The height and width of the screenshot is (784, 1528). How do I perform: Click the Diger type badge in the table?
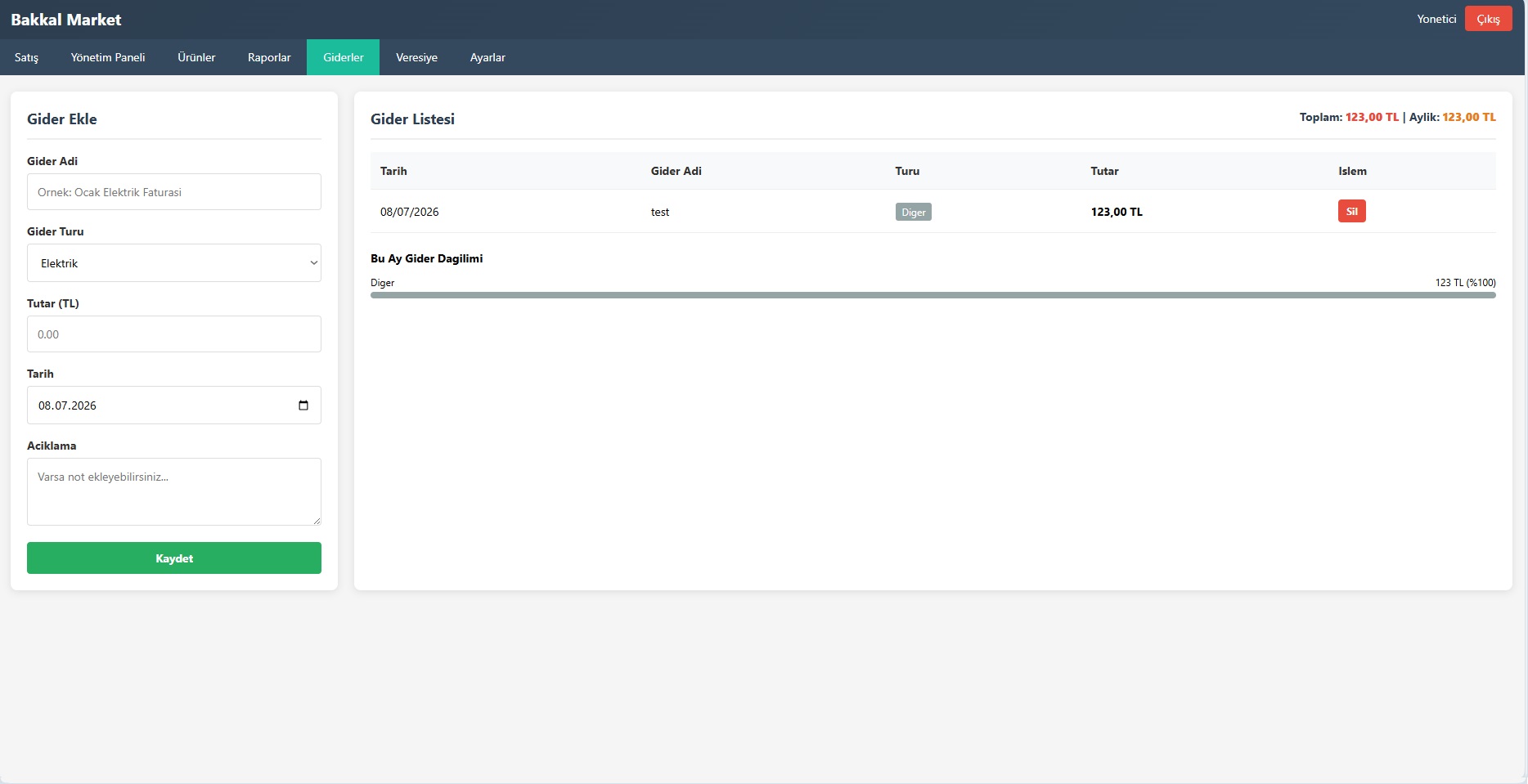(x=913, y=212)
